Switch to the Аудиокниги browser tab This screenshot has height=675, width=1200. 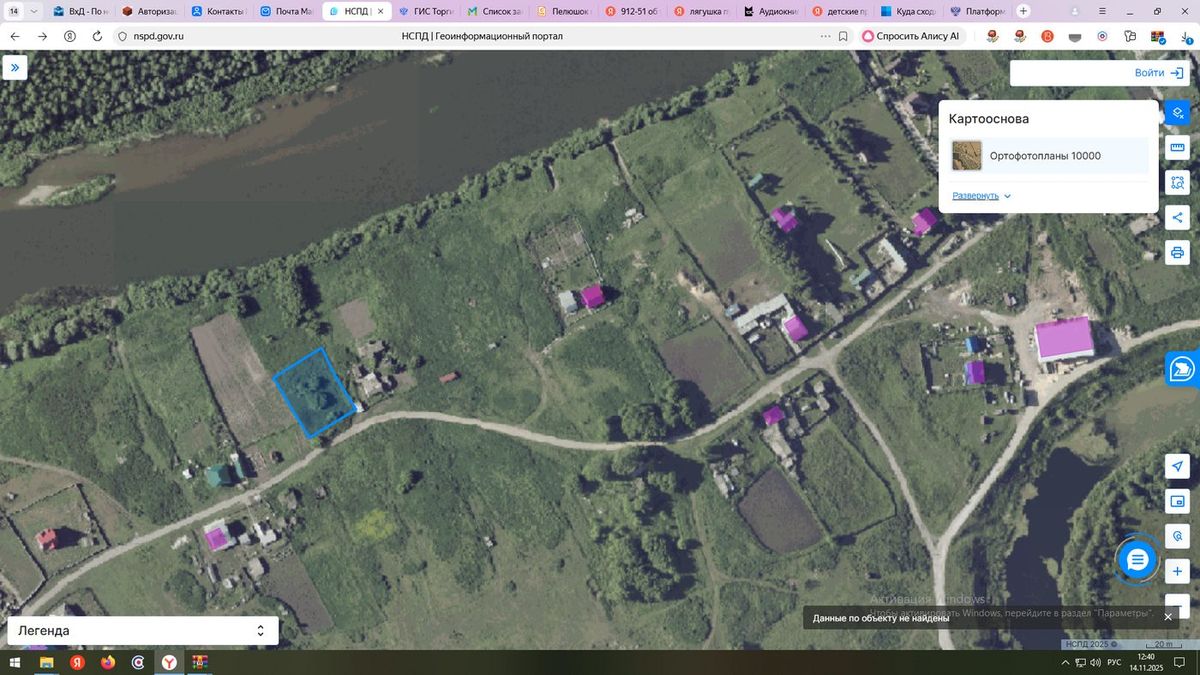[x=772, y=11]
